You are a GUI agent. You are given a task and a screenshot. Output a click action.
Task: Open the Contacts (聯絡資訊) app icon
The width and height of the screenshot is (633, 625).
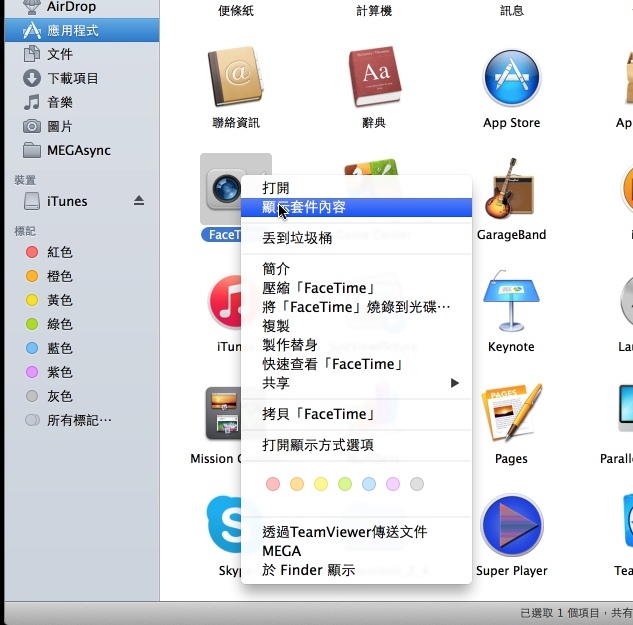tap(236, 77)
